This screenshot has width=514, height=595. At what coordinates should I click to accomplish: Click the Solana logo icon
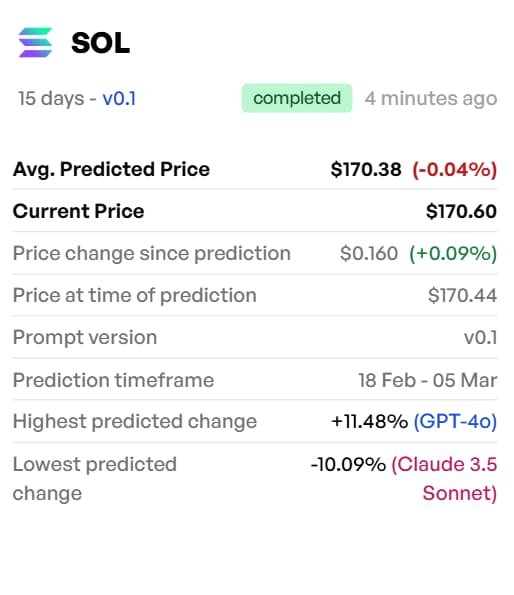coord(35,42)
